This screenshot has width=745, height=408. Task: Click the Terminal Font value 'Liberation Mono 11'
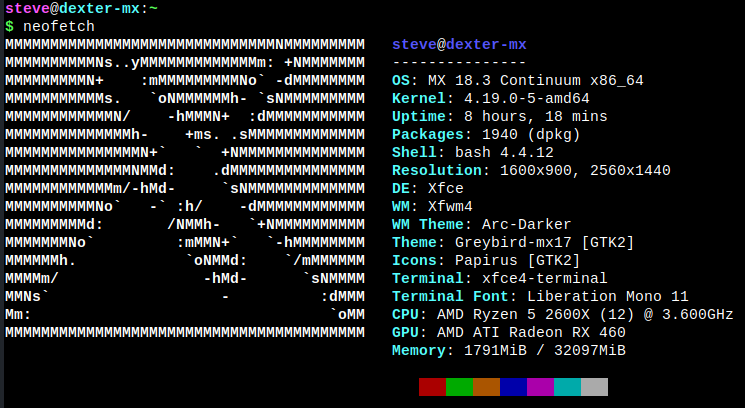coord(608,296)
